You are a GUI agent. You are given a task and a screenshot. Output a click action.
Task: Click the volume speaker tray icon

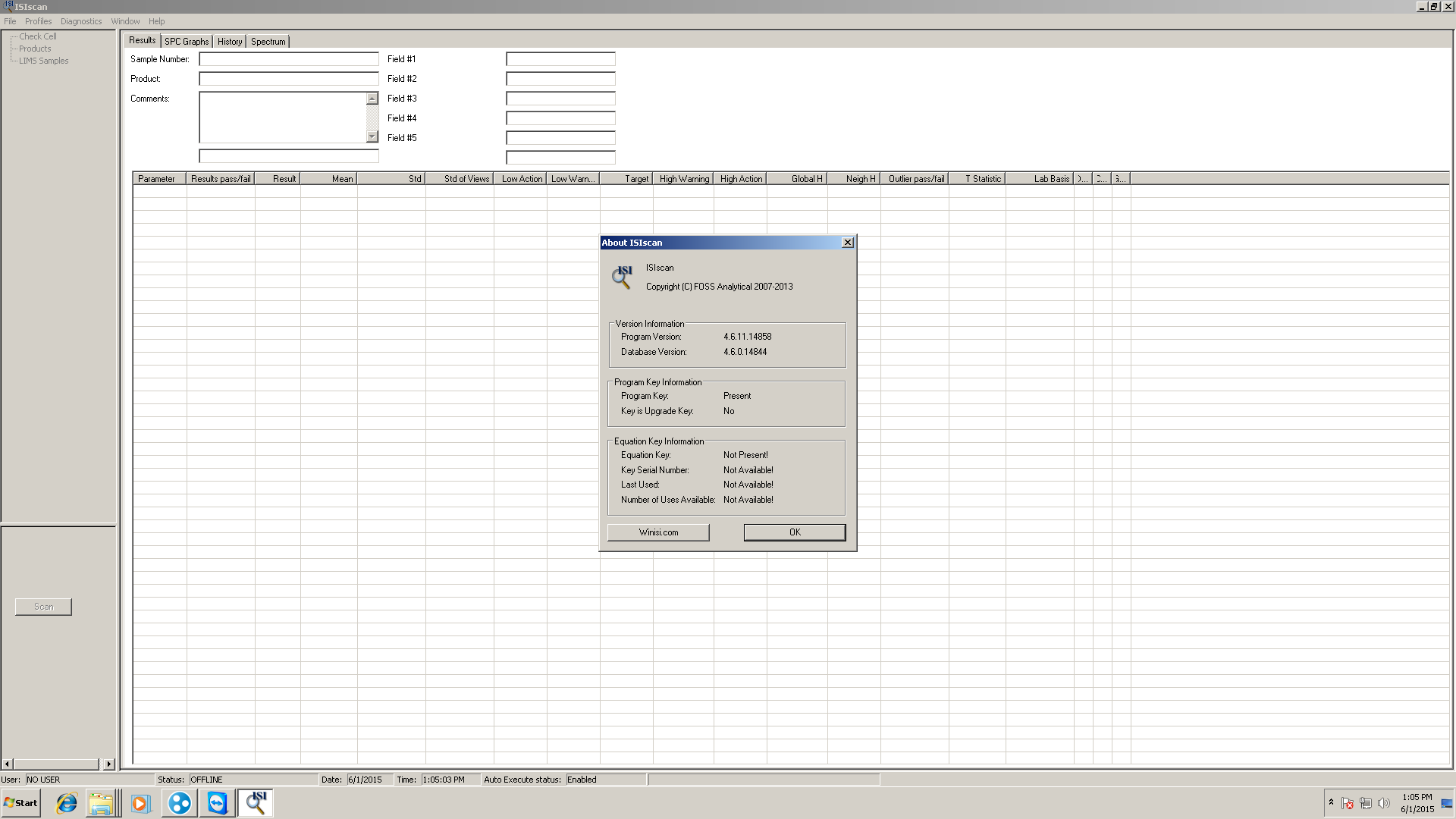pyautogui.click(x=1384, y=803)
